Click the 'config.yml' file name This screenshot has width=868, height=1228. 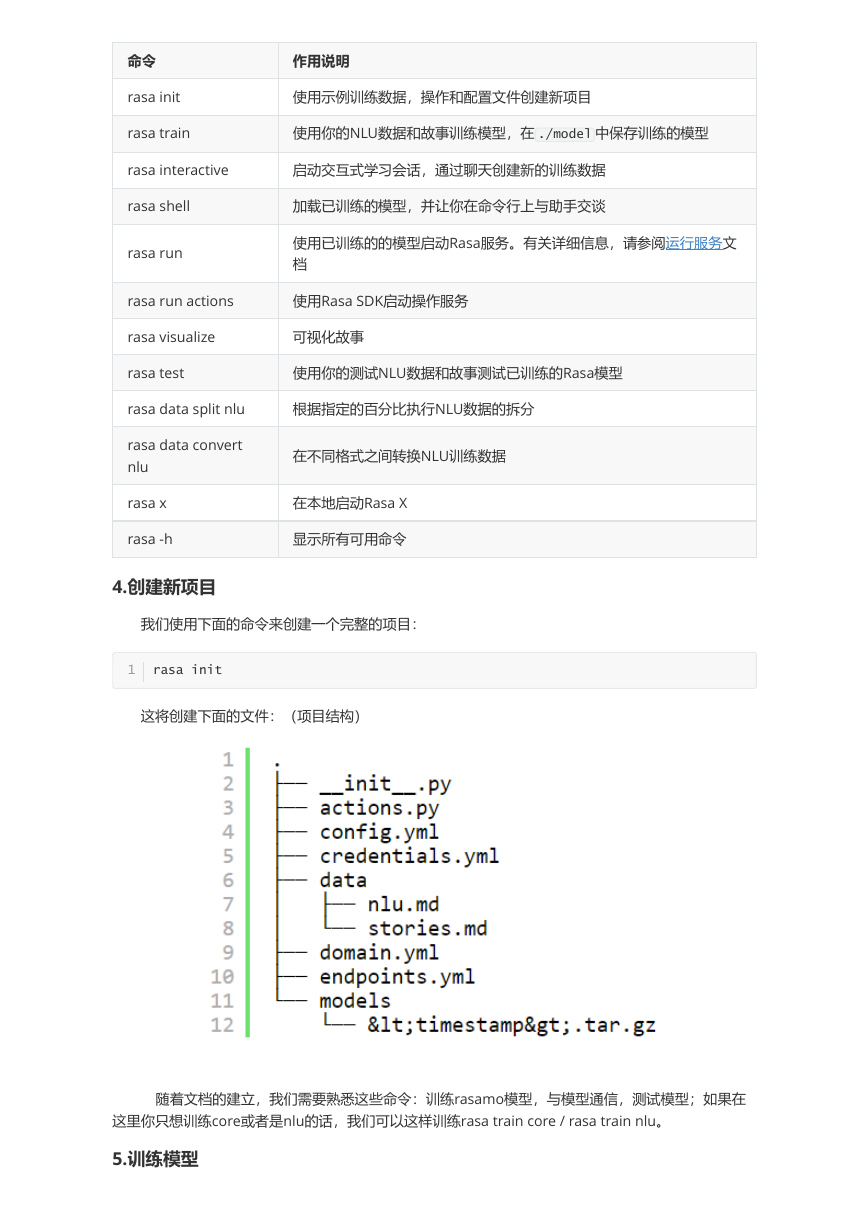[x=379, y=832]
